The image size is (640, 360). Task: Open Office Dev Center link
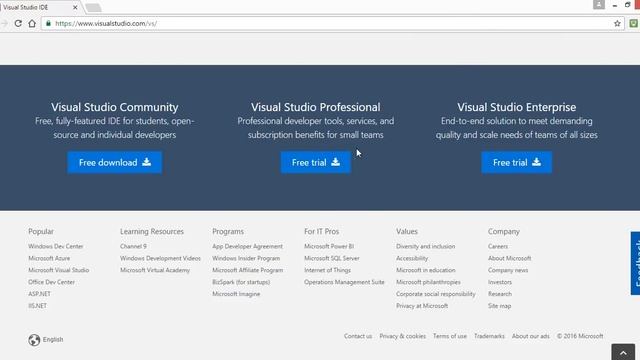click(x=51, y=282)
